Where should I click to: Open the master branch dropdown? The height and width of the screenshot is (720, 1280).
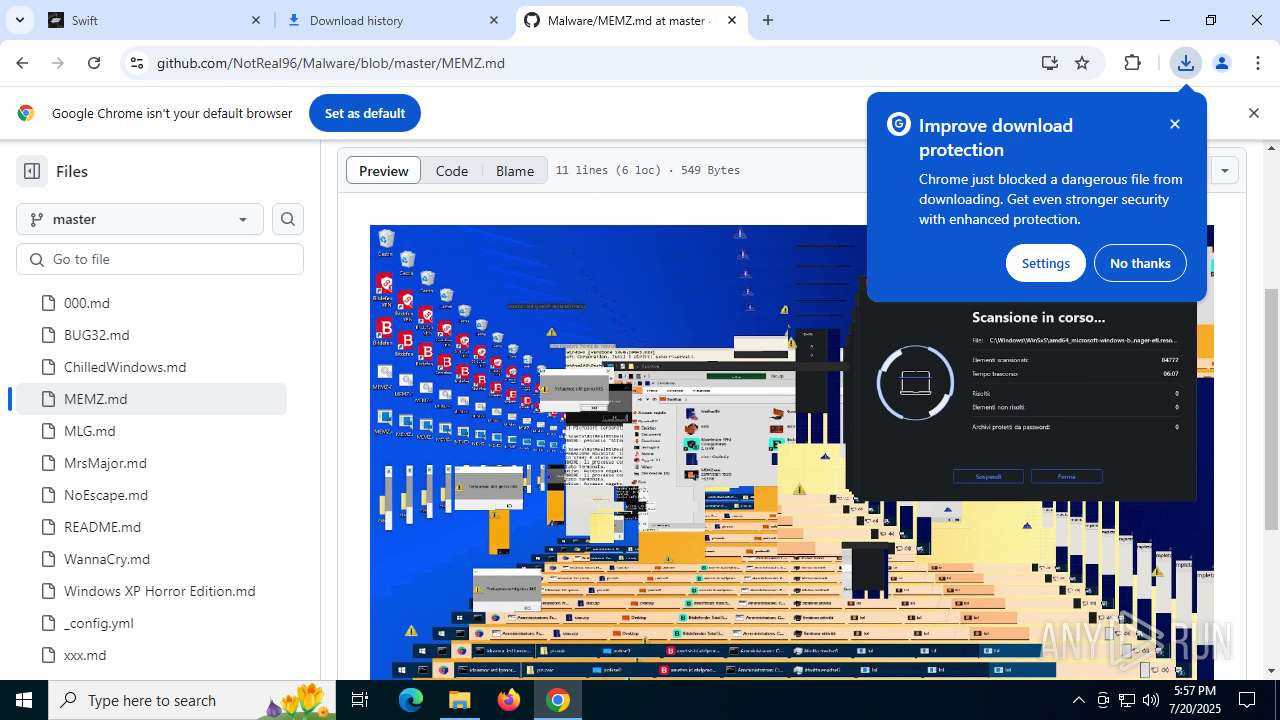[x=140, y=219]
